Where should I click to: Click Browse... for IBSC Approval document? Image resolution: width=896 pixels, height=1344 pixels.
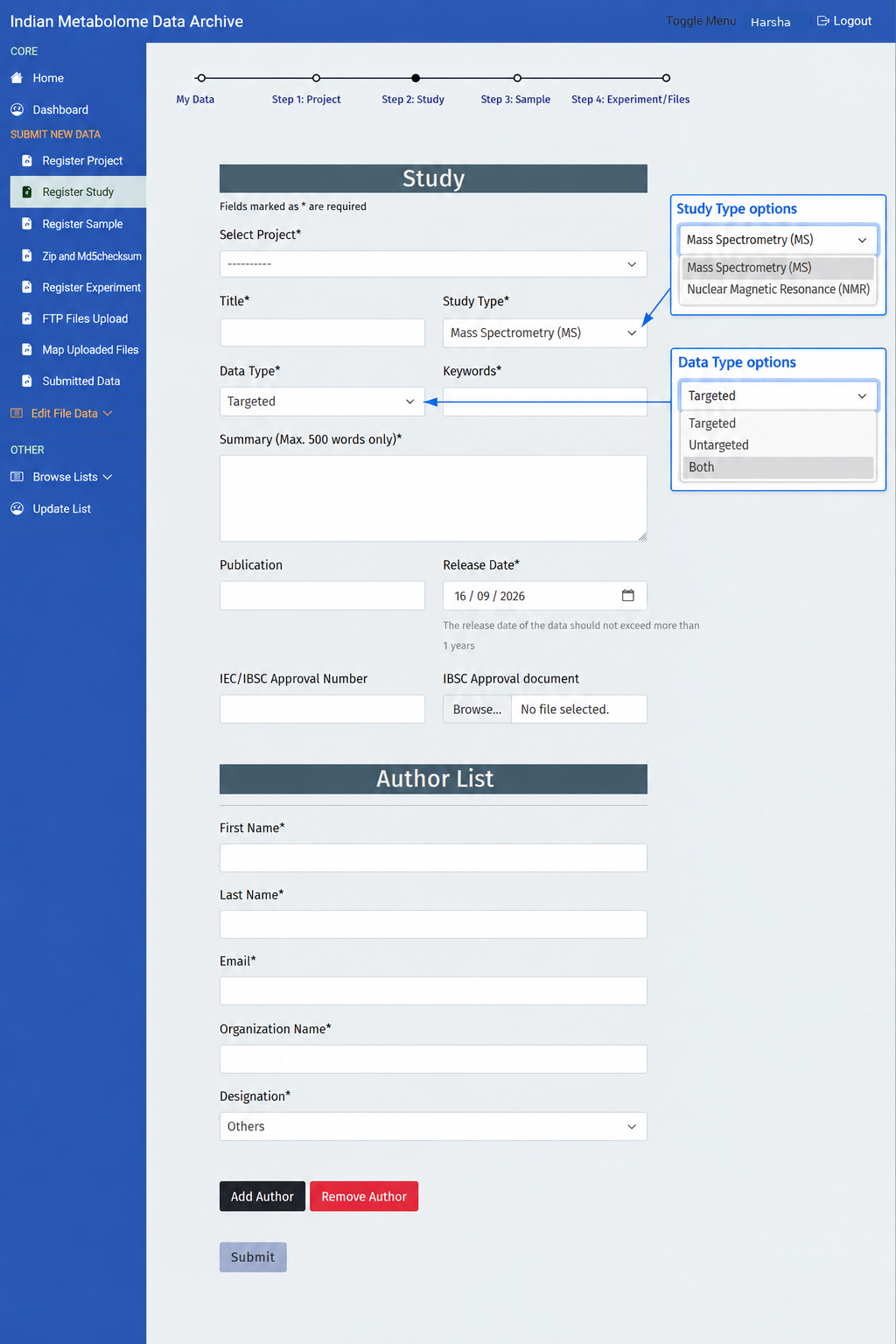click(477, 710)
